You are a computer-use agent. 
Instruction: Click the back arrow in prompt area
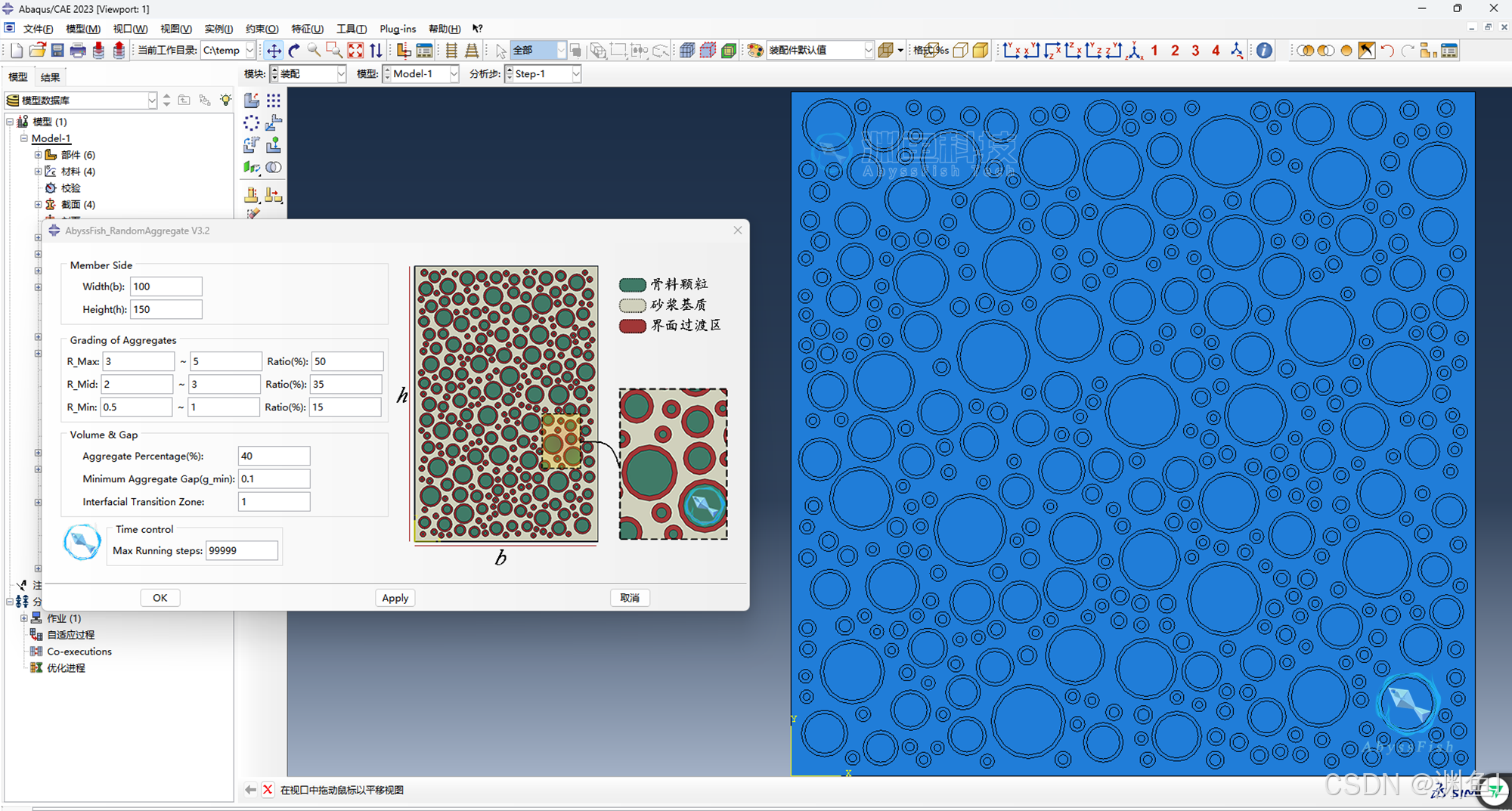250,790
